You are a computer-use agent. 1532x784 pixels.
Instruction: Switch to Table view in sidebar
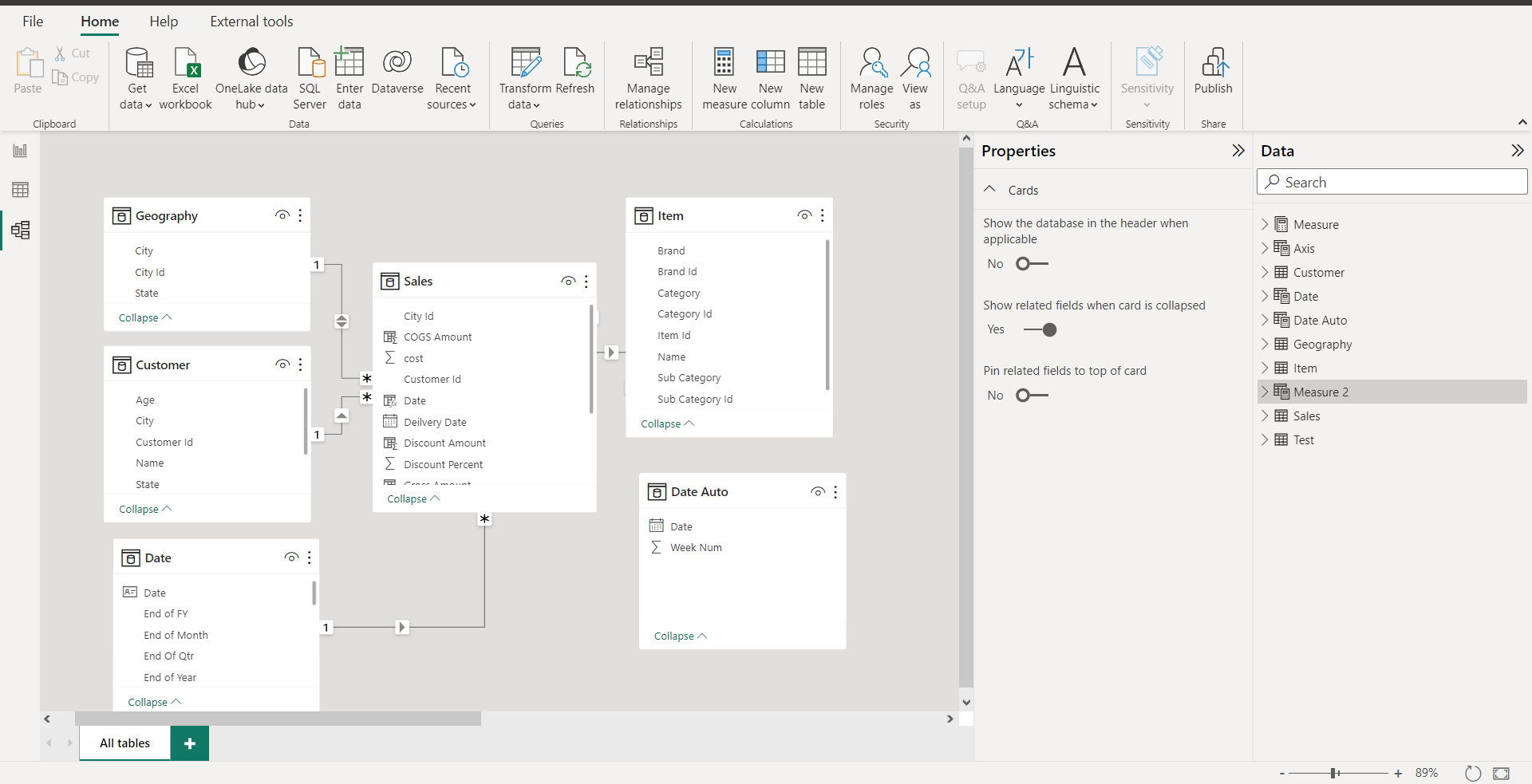(20, 190)
